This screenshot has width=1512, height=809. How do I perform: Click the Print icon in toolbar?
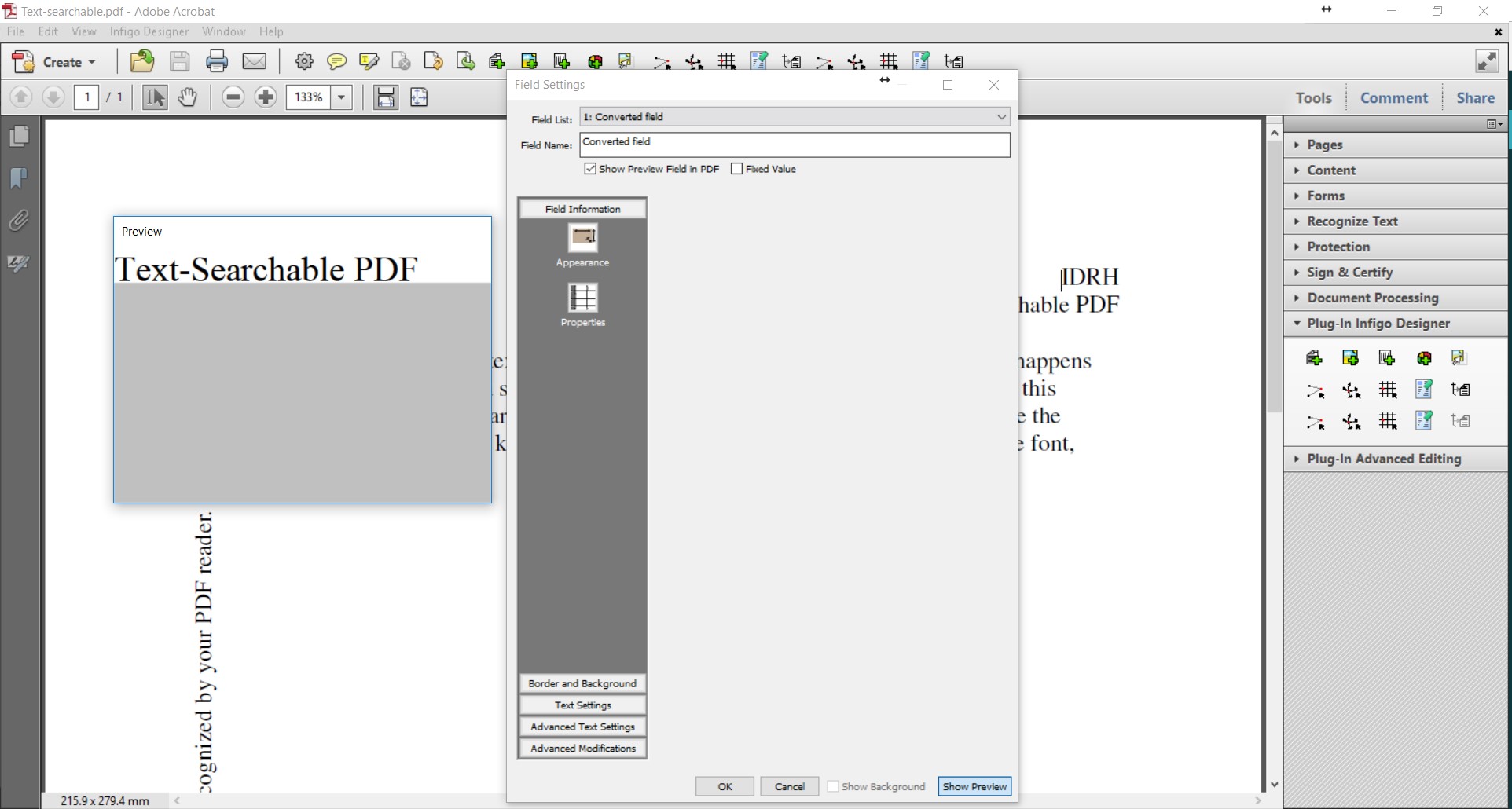pos(216,61)
